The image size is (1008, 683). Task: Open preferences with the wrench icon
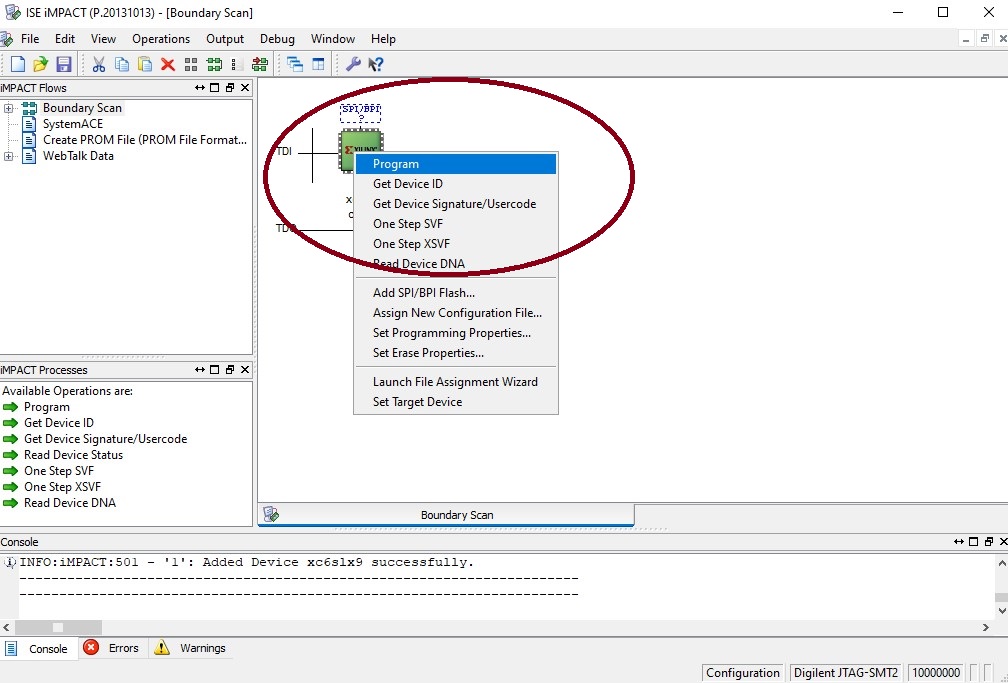point(353,64)
